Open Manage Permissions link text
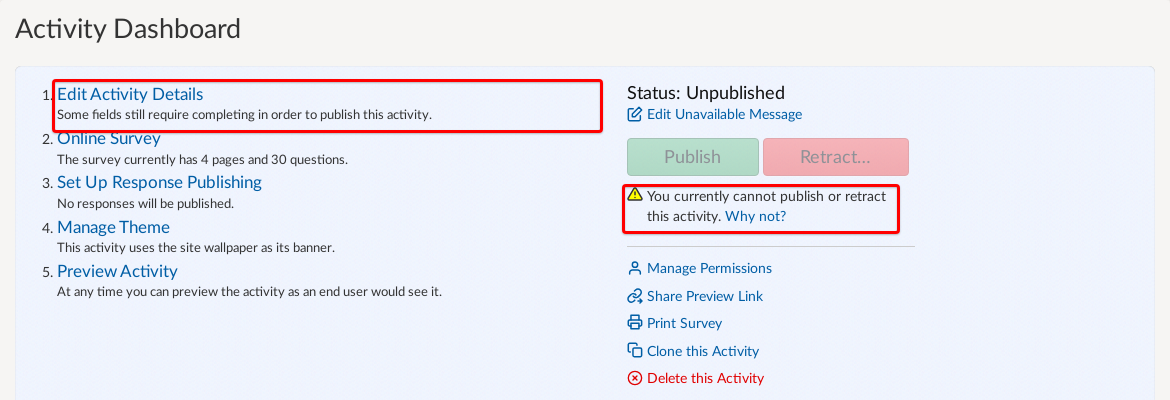This screenshot has width=1170, height=400. click(x=710, y=268)
